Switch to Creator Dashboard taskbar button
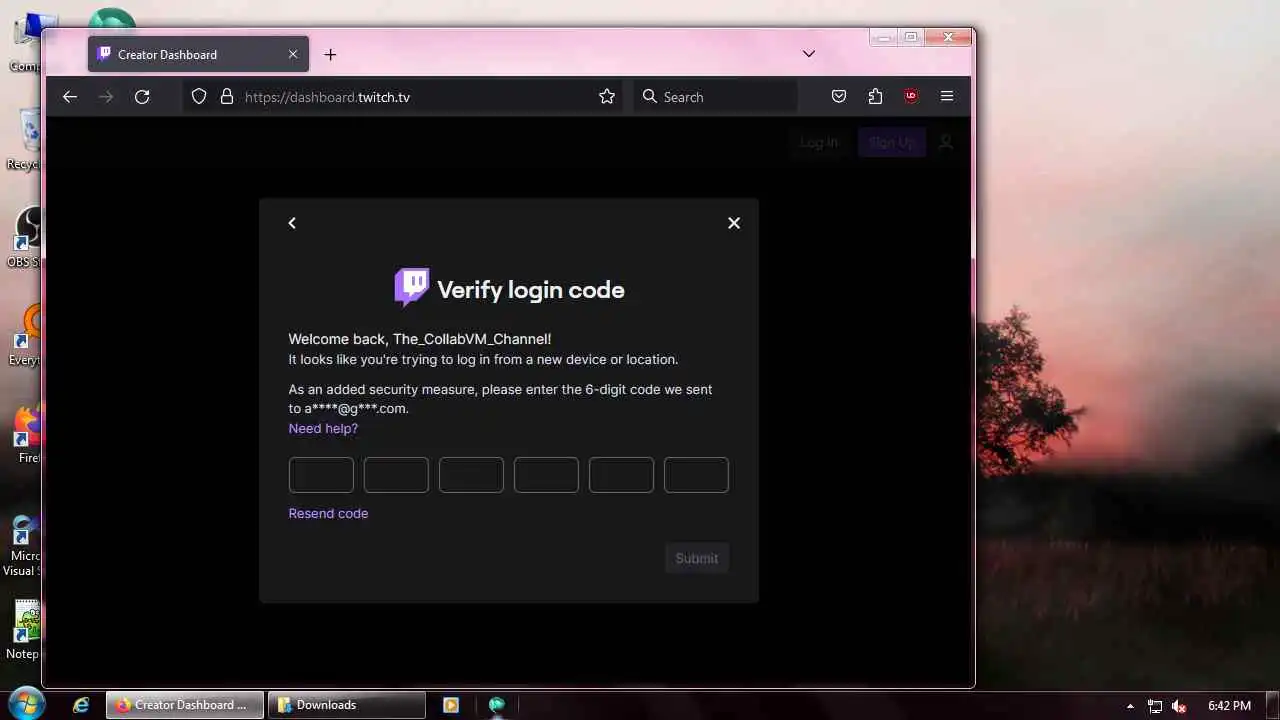The image size is (1280, 720). 185,705
